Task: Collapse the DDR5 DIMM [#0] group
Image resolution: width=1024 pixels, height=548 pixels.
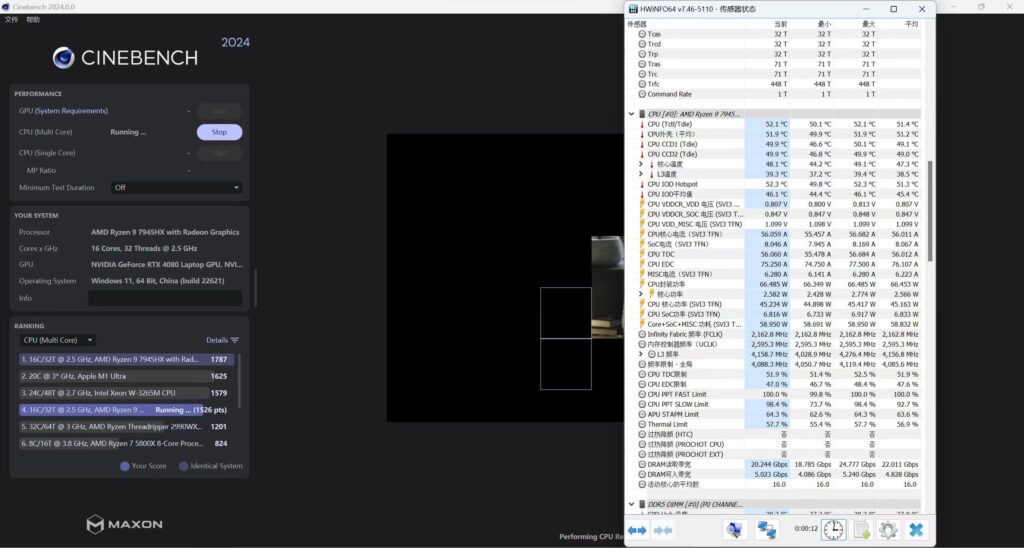Action: [632, 504]
